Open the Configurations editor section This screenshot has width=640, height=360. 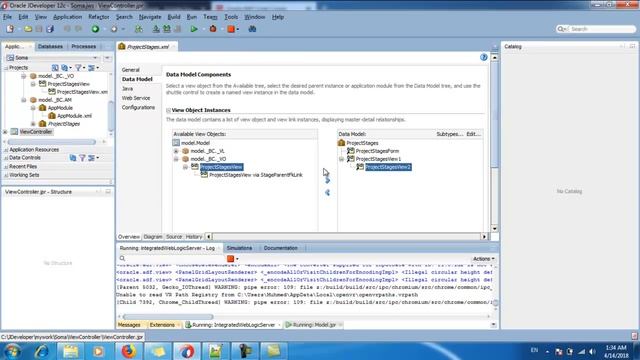pos(138,107)
